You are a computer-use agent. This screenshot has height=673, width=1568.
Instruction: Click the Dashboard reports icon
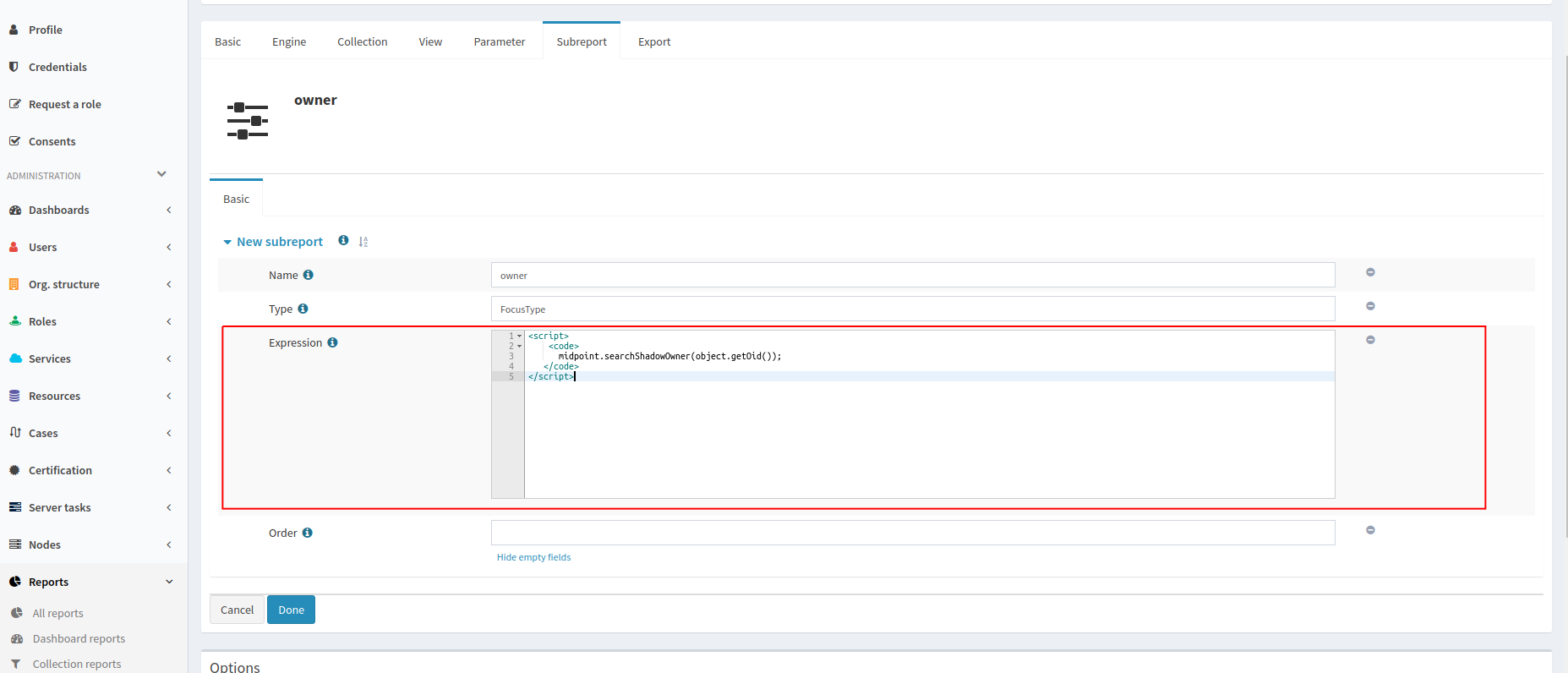pyautogui.click(x=17, y=638)
